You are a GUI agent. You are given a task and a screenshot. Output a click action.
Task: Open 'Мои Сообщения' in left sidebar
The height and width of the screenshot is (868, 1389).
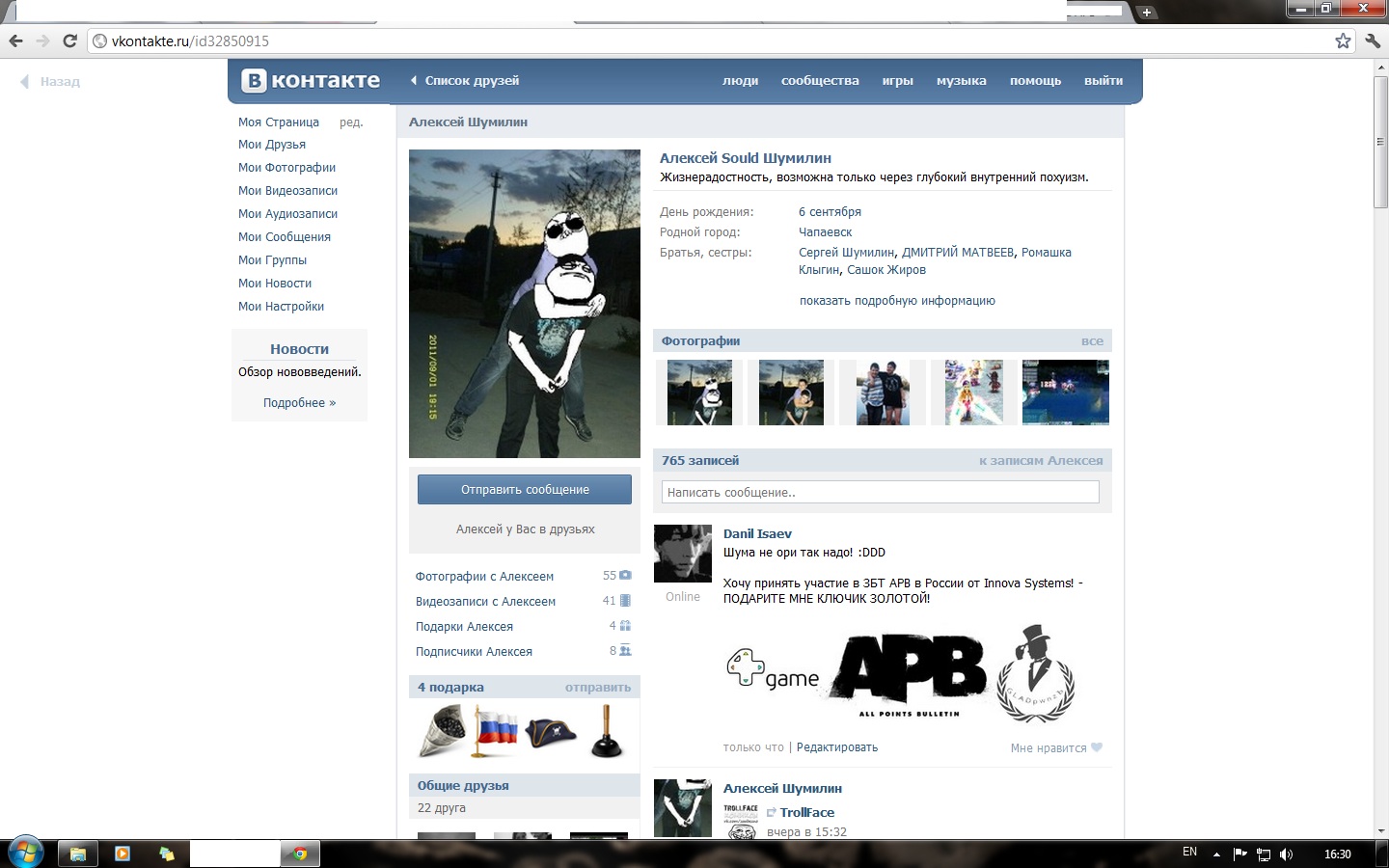click(x=285, y=237)
